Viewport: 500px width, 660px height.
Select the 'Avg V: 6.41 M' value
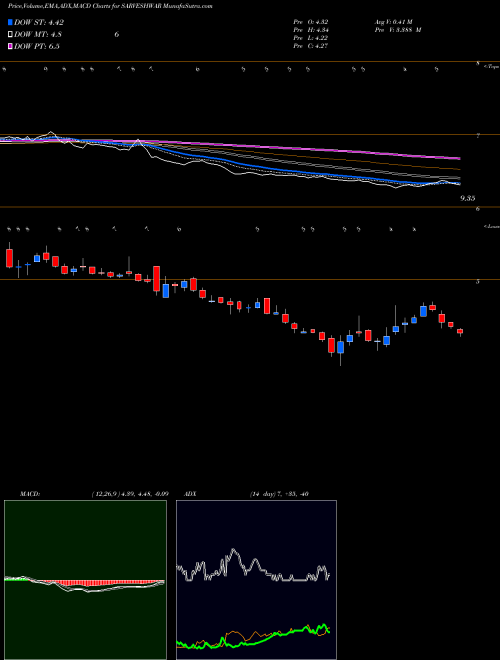394,21
